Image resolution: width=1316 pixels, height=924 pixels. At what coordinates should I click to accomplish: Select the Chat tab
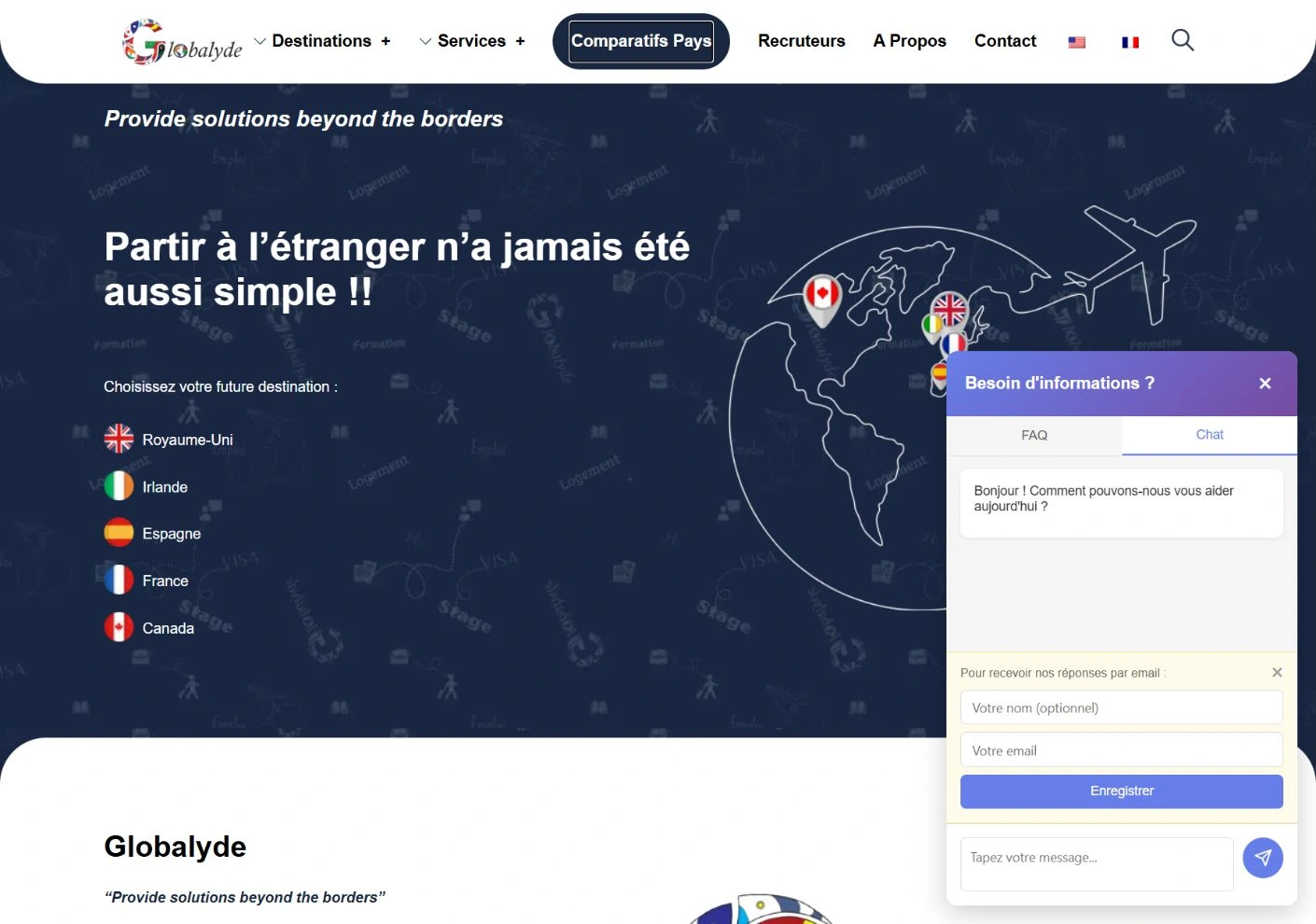click(x=1210, y=435)
